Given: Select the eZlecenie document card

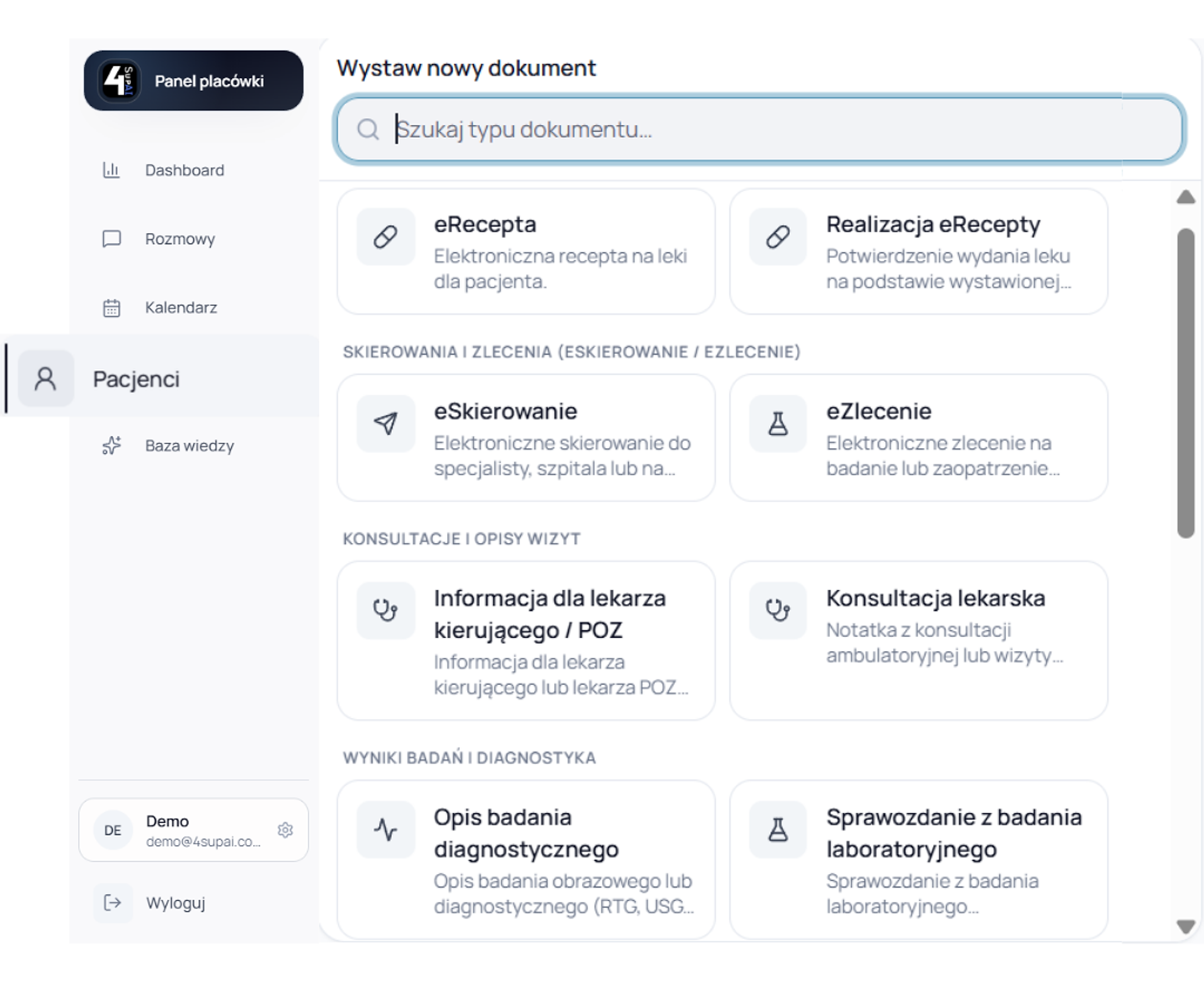Looking at the screenshot, I should click(918, 438).
